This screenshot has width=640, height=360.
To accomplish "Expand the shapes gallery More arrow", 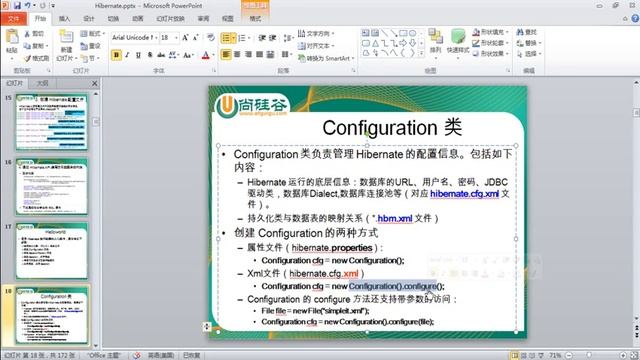I will pos(421,53).
